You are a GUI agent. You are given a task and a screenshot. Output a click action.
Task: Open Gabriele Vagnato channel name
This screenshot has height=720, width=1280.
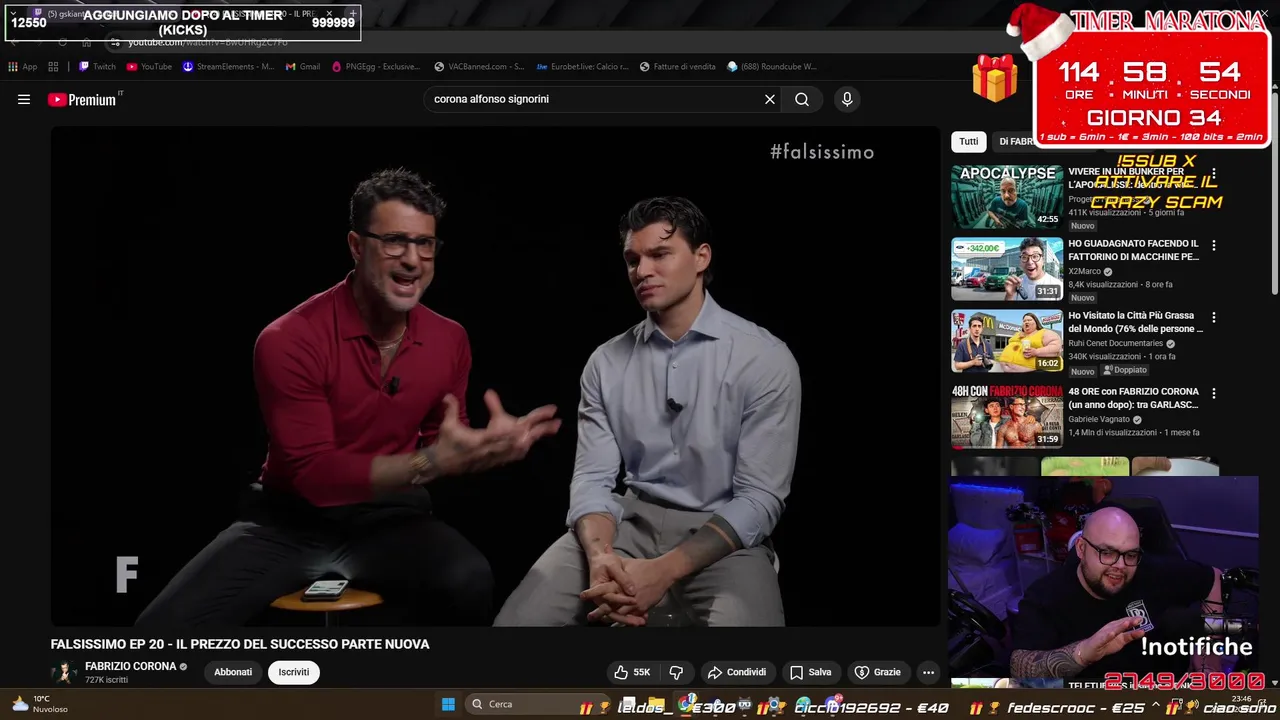(1098, 419)
